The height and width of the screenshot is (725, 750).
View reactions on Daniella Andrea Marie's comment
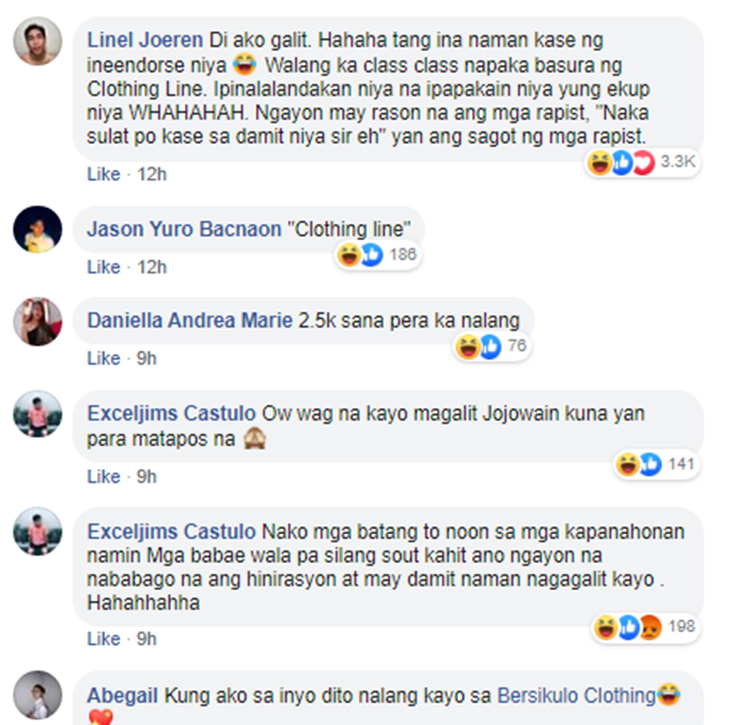tap(492, 346)
